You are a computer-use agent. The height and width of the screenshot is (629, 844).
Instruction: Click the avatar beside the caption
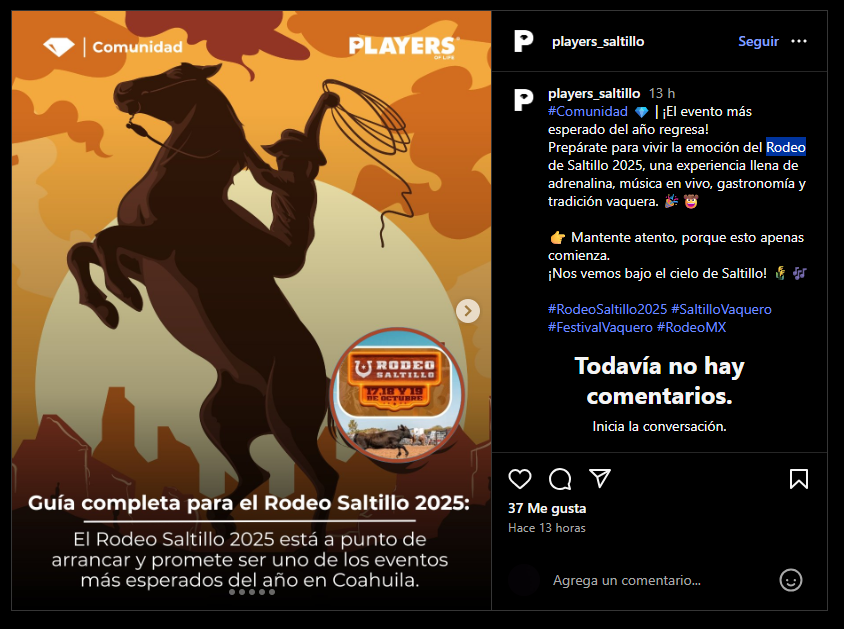coord(523,100)
